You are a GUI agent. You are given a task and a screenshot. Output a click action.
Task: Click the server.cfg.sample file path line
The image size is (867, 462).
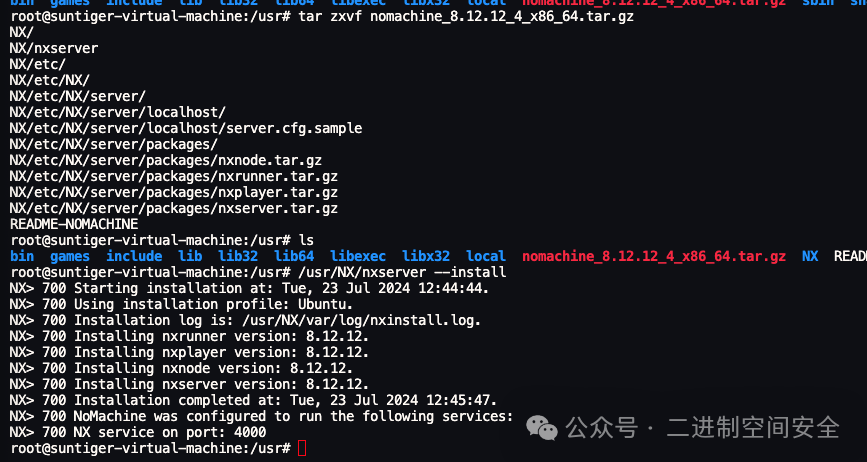pos(186,128)
